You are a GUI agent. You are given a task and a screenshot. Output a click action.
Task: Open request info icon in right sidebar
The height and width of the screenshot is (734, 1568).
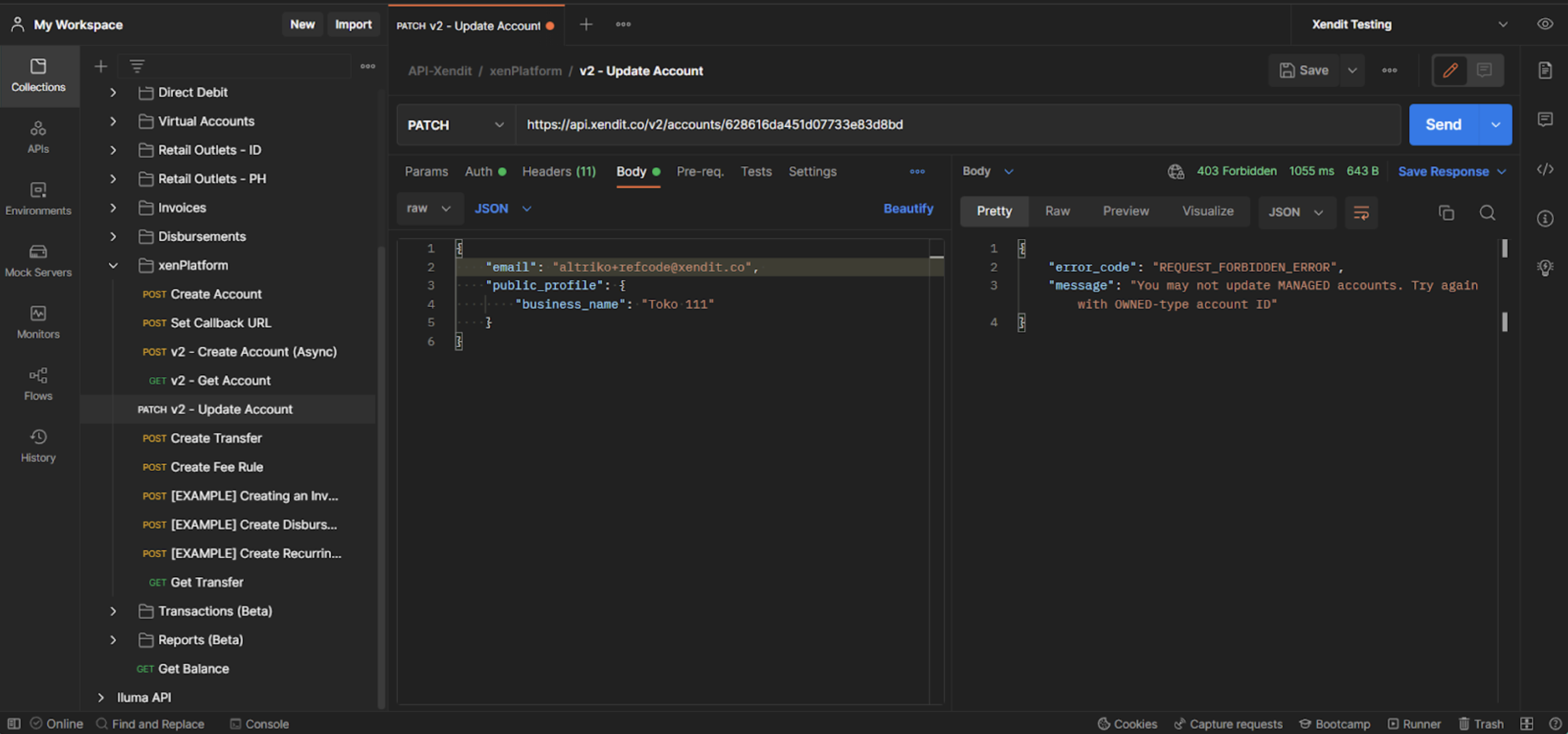click(x=1546, y=218)
